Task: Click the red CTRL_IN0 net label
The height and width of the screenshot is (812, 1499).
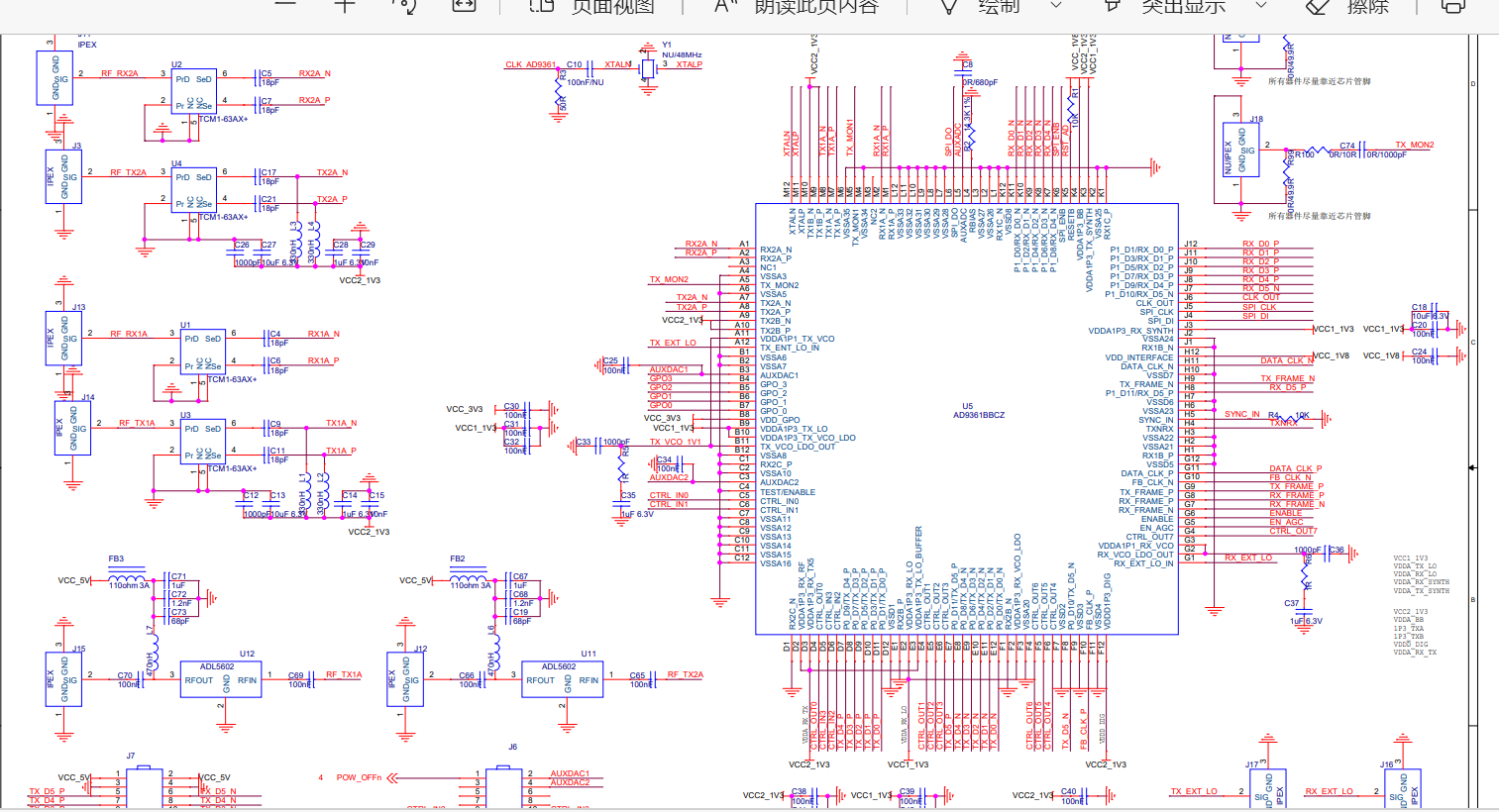Action: 669,495
